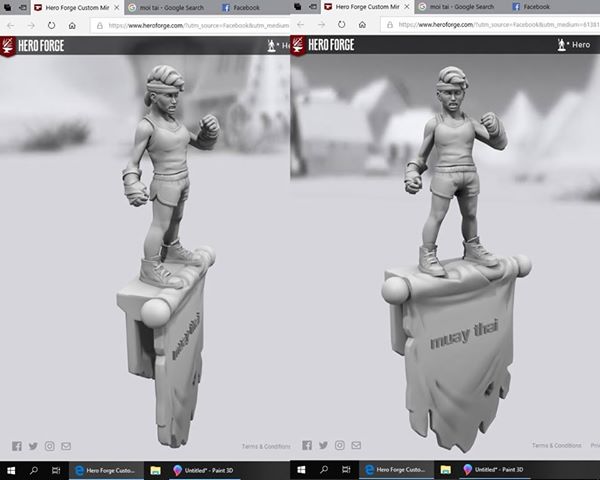Click muay thai miniature in right viewport

(x=450, y=250)
